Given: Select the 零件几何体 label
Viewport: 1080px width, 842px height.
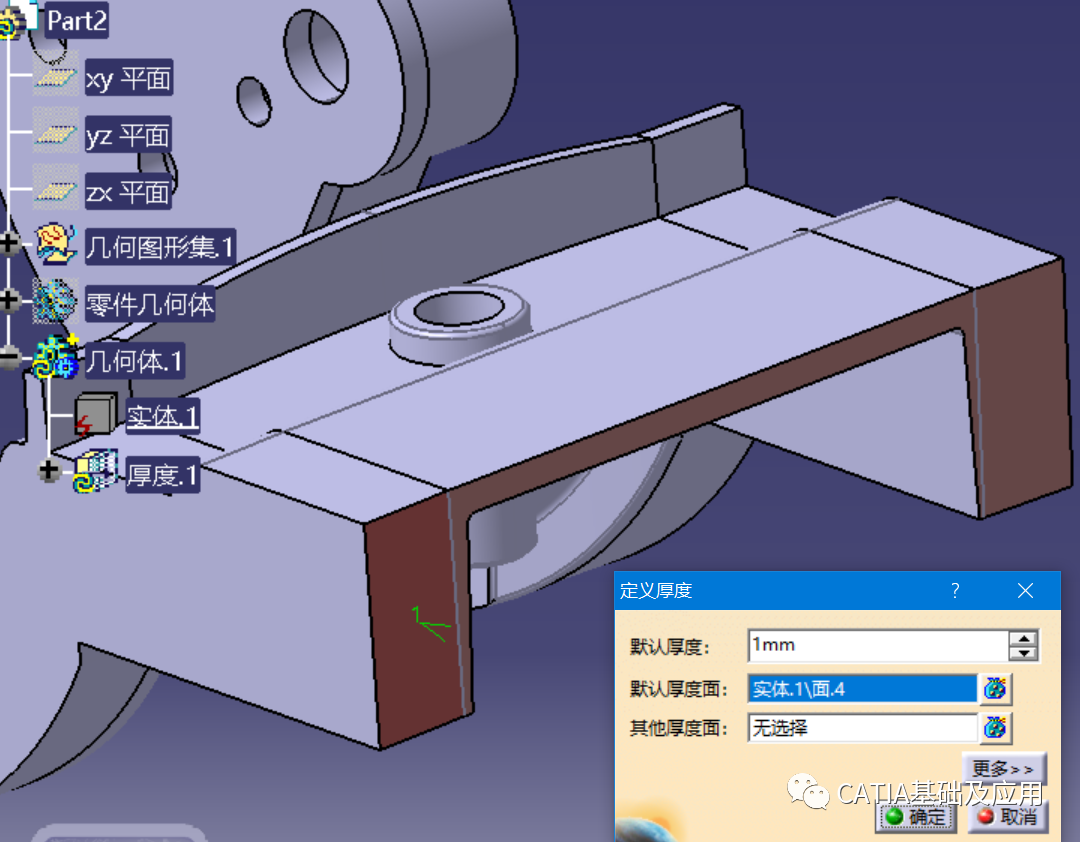Looking at the screenshot, I should pos(150,304).
